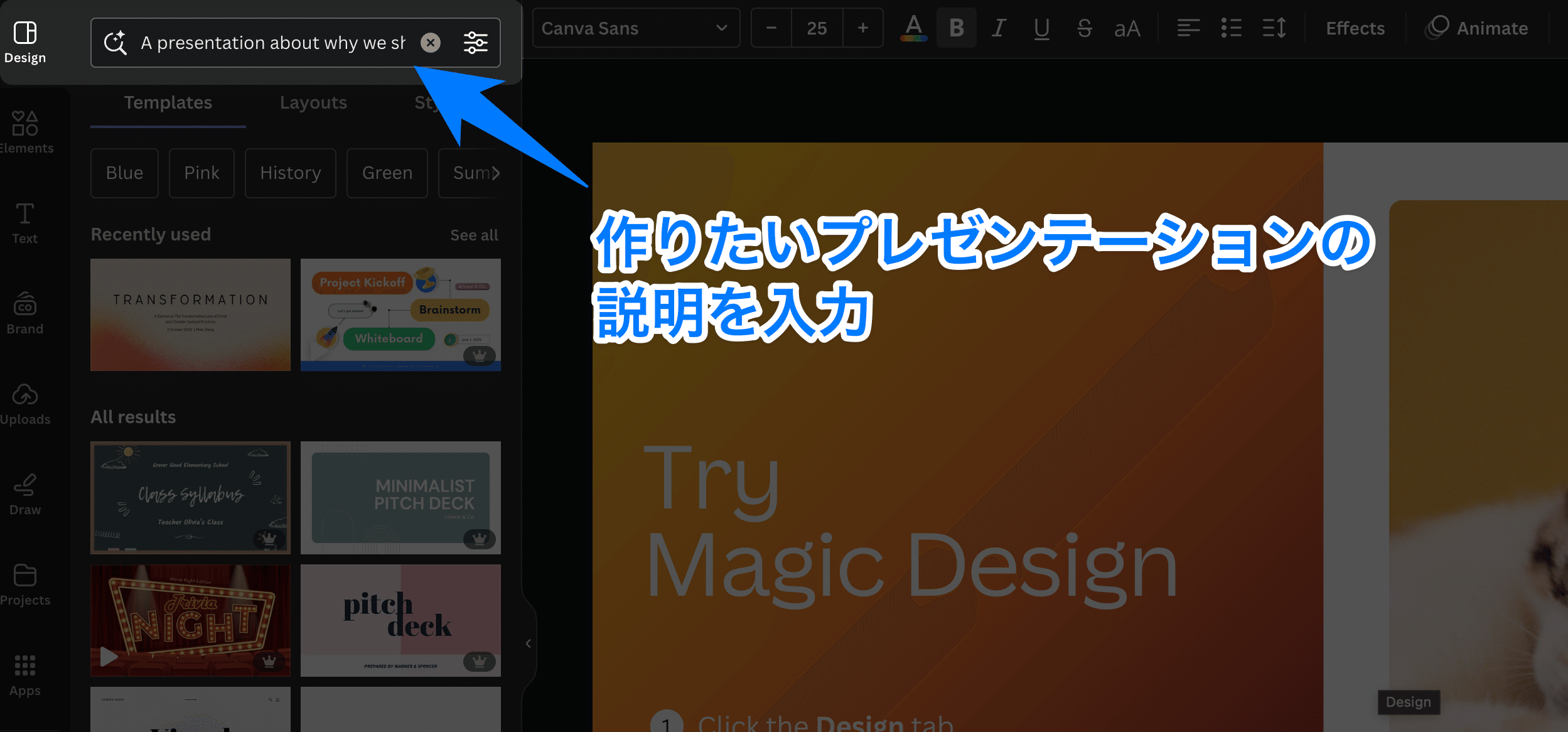Image resolution: width=1568 pixels, height=732 pixels.
Task: Switch to the Layouts tab
Action: (313, 103)
